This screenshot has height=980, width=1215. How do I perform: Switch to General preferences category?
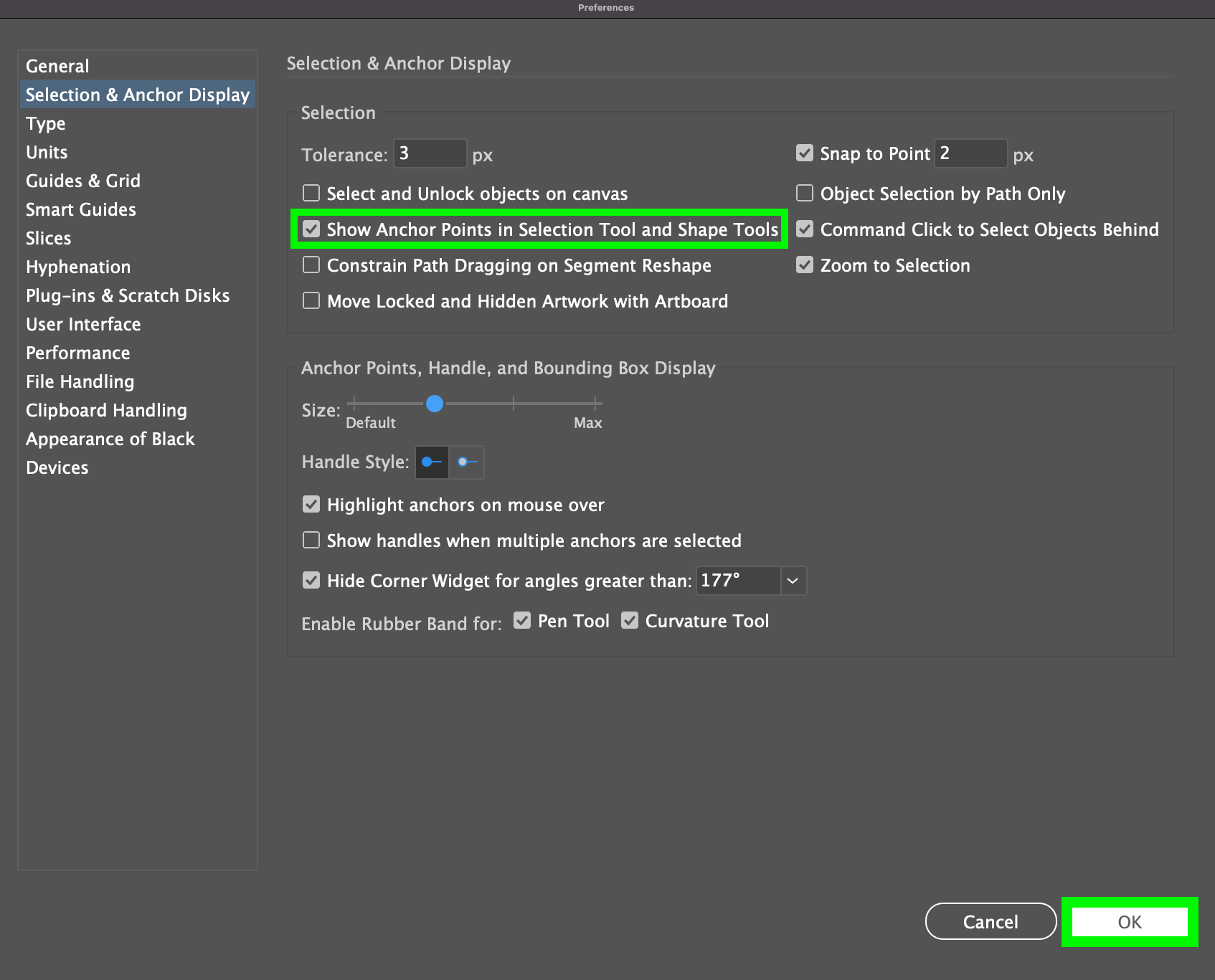click(57, 65)
